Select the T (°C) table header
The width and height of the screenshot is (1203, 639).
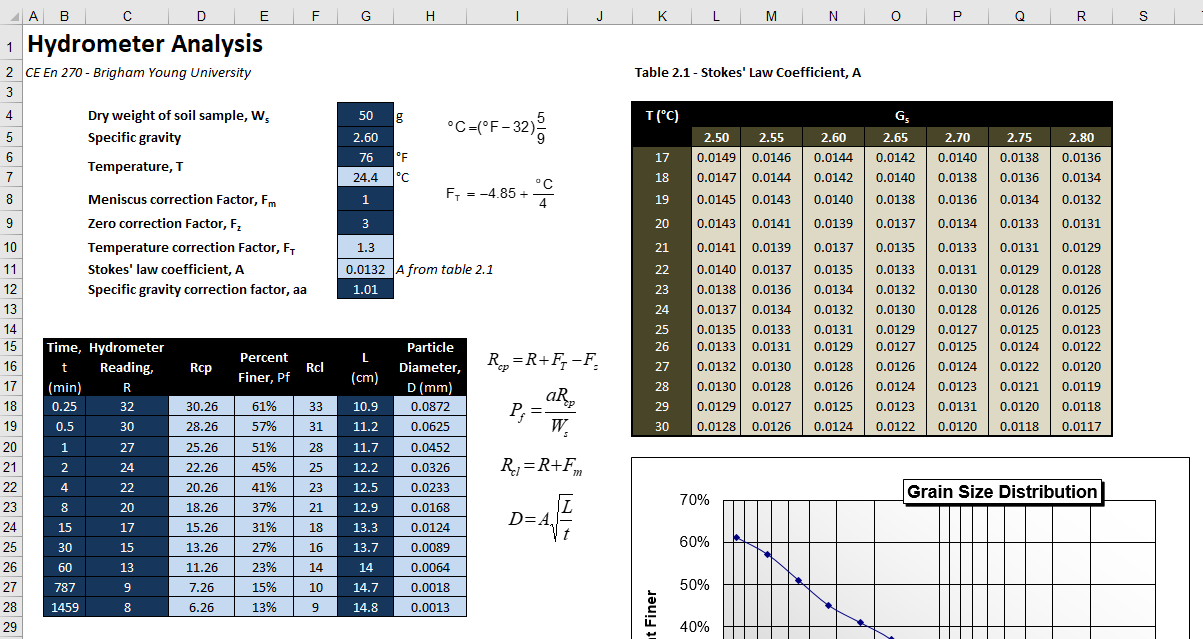[662, 115]
